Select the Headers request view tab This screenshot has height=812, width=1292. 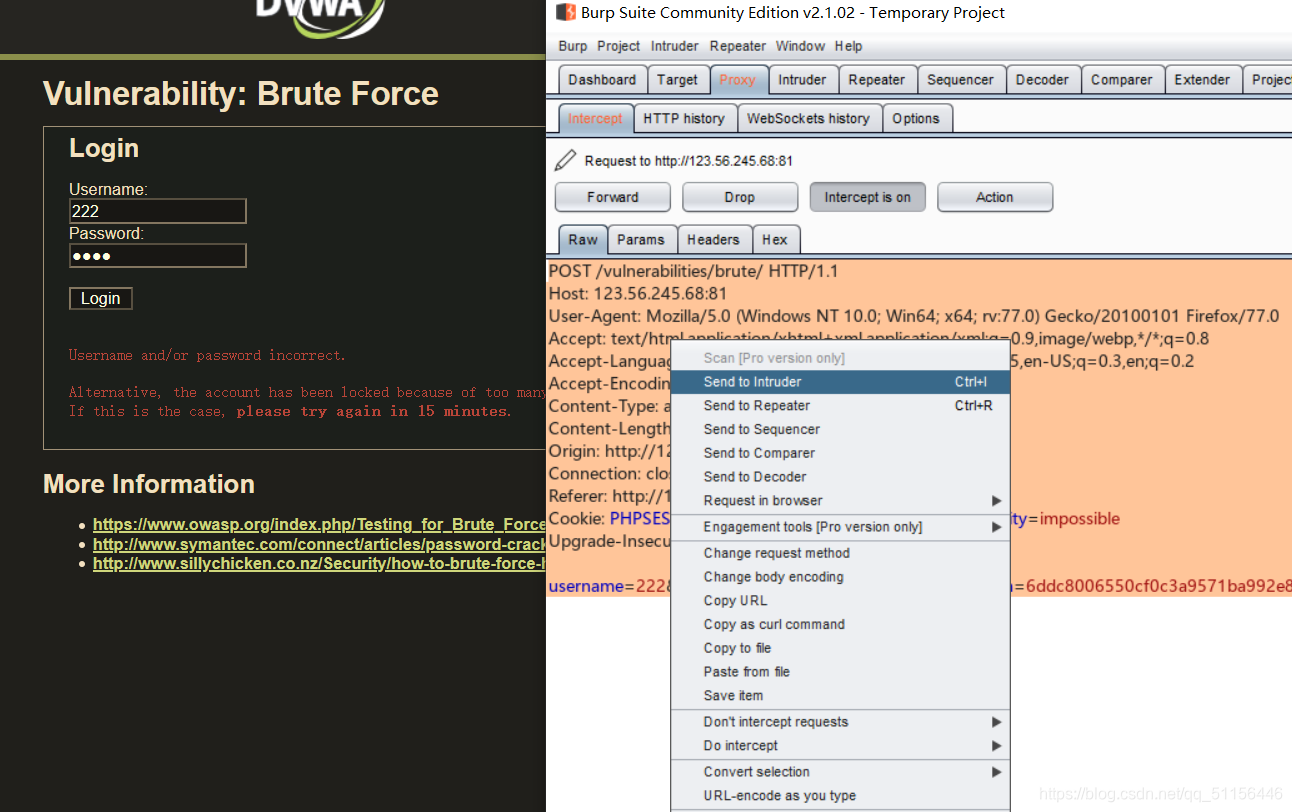tap(713, 240)
